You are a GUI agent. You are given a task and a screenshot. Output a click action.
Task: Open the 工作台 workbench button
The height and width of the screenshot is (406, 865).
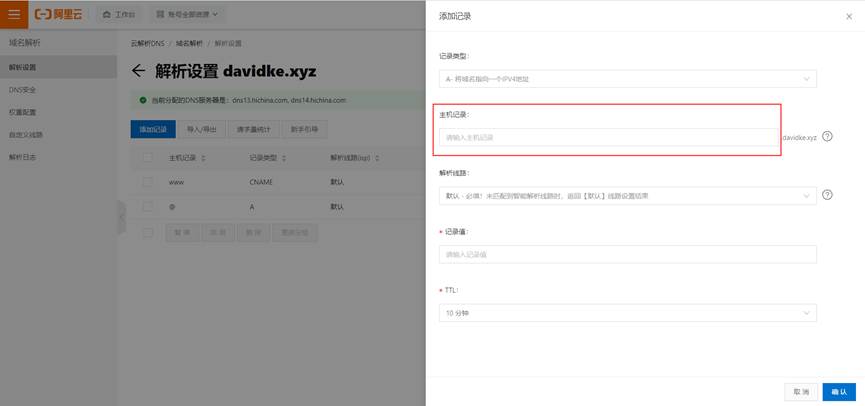point(119,15)
